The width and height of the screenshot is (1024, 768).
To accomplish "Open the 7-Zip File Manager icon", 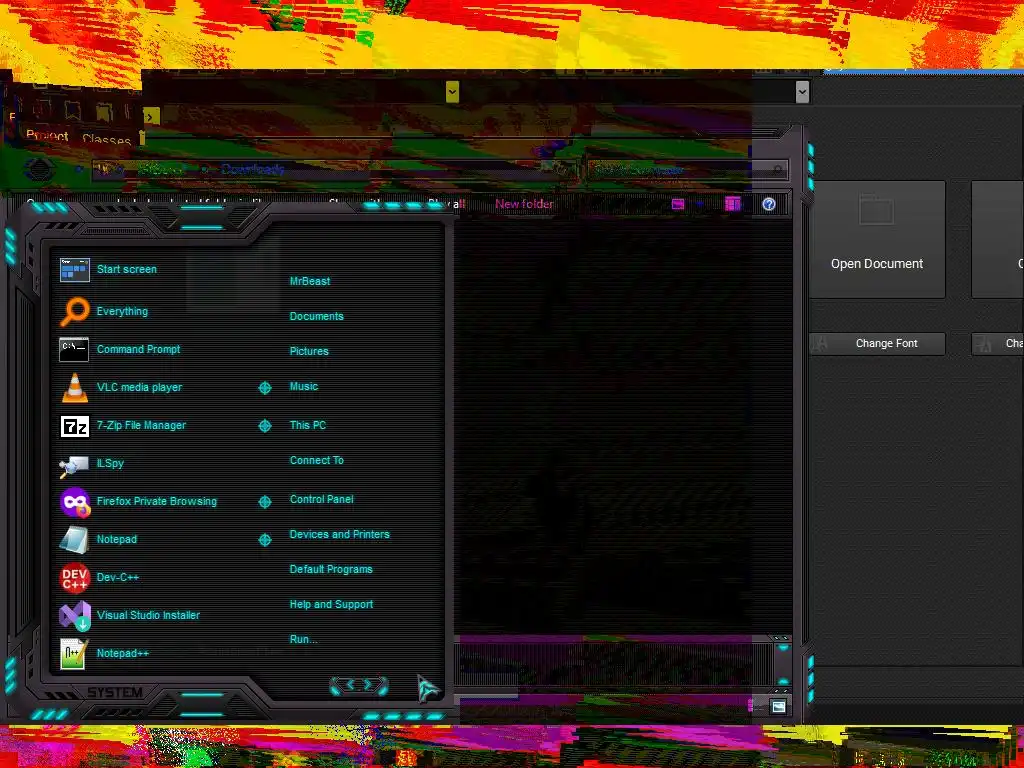I will tap(74, 426).
